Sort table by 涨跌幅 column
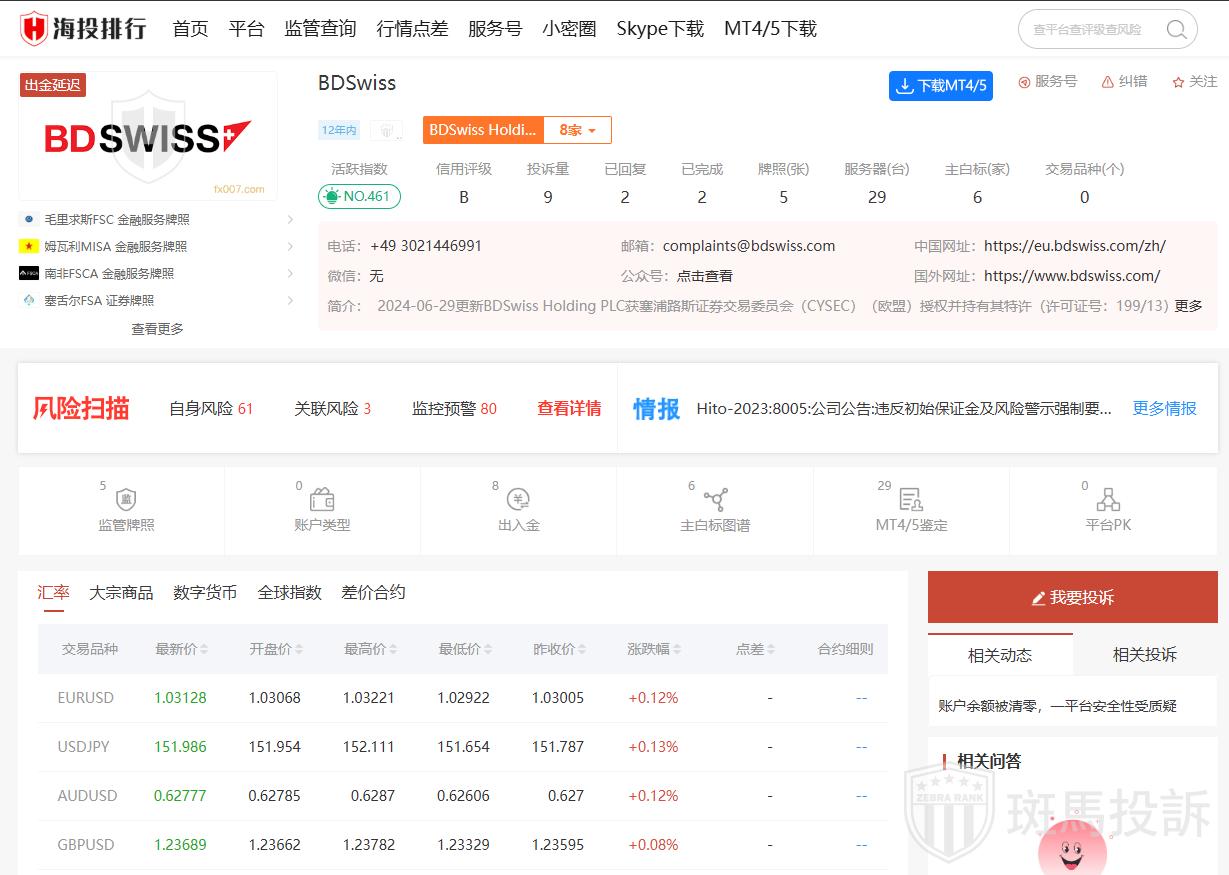Screen dimensions: 1229x875 click(x=677, y=650)
